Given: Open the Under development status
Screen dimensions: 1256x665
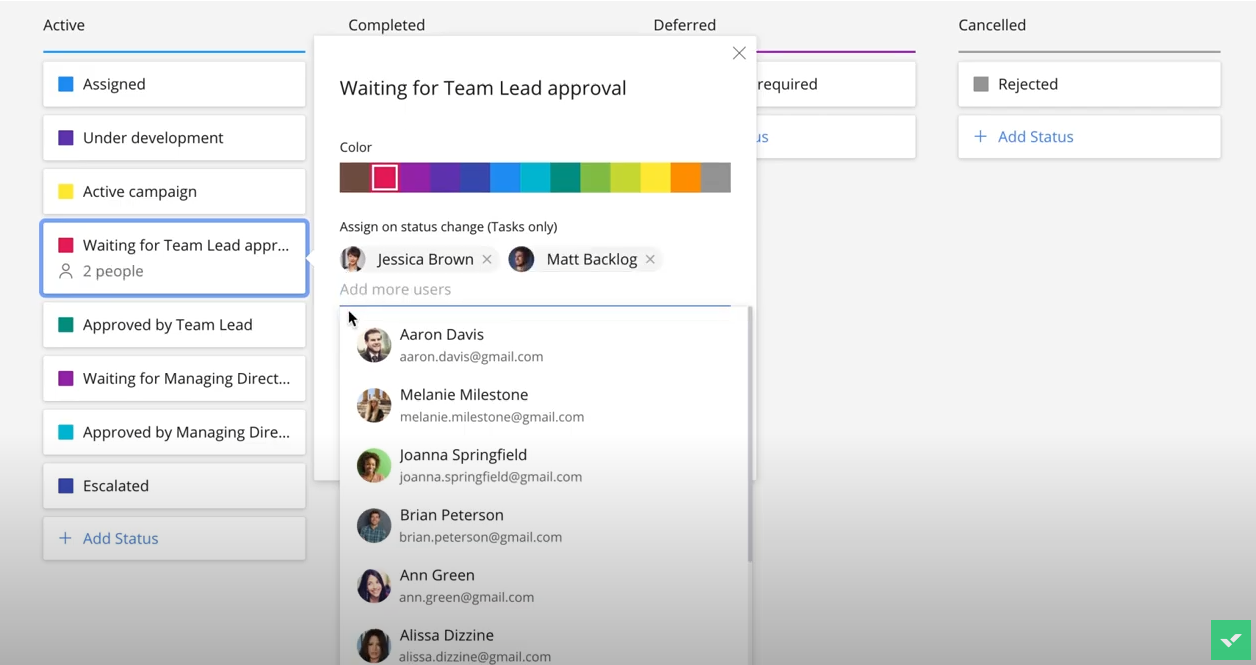Looking at the screenshot, I should pos(174,138).
